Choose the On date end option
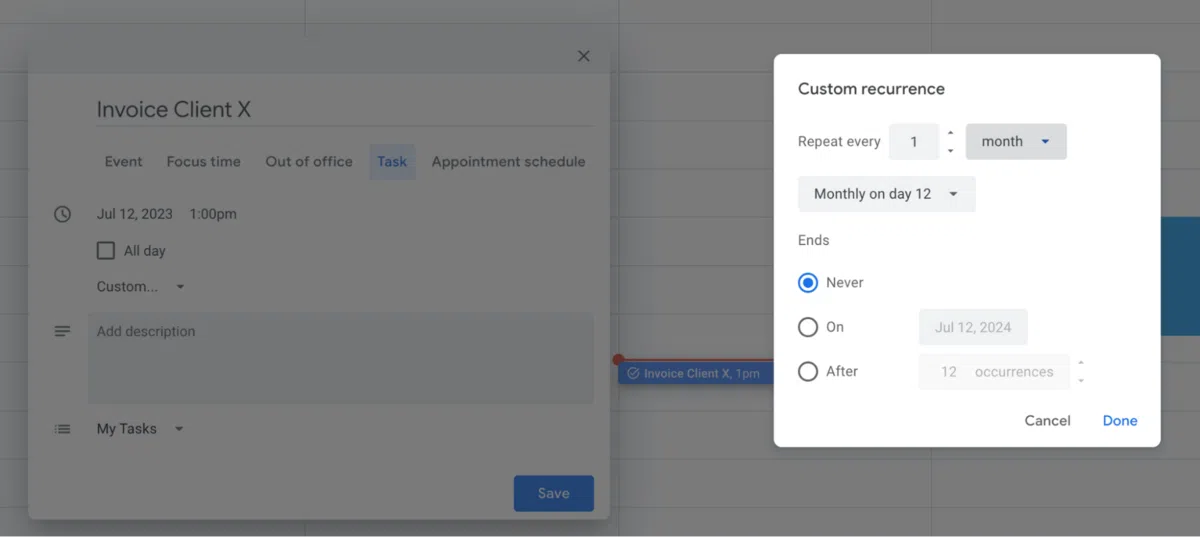1200x537 pixels. click(808, 327)
